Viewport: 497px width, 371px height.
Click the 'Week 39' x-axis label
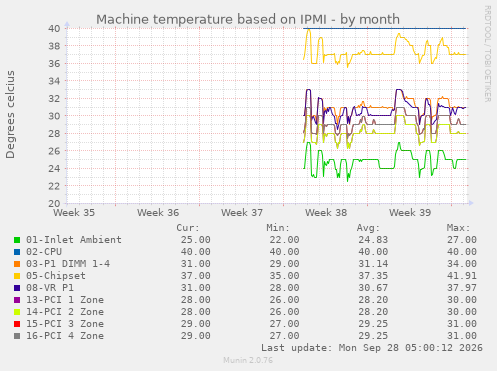coord(410,213)
